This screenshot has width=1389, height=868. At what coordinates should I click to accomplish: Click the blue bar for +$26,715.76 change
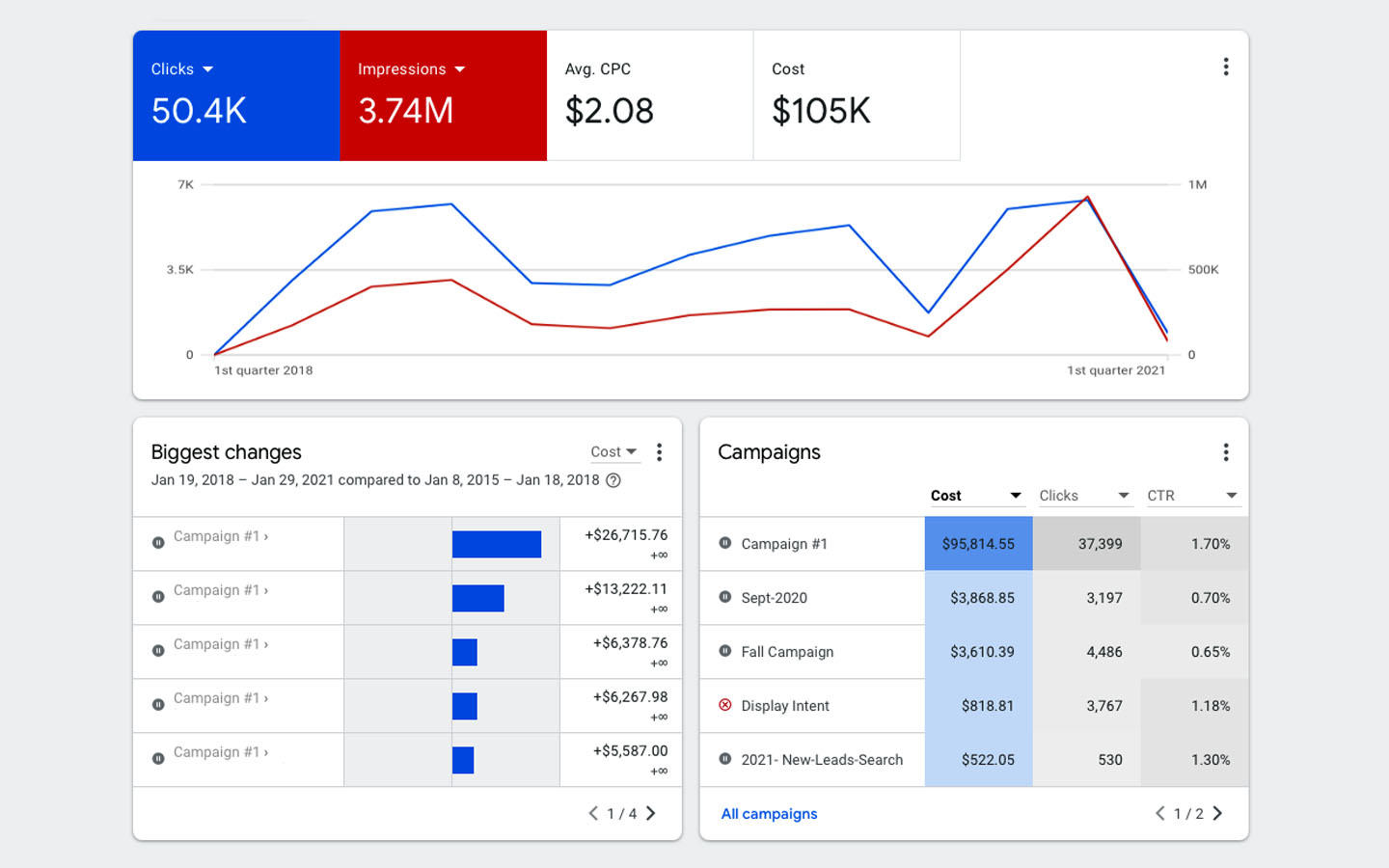(497, 544)
